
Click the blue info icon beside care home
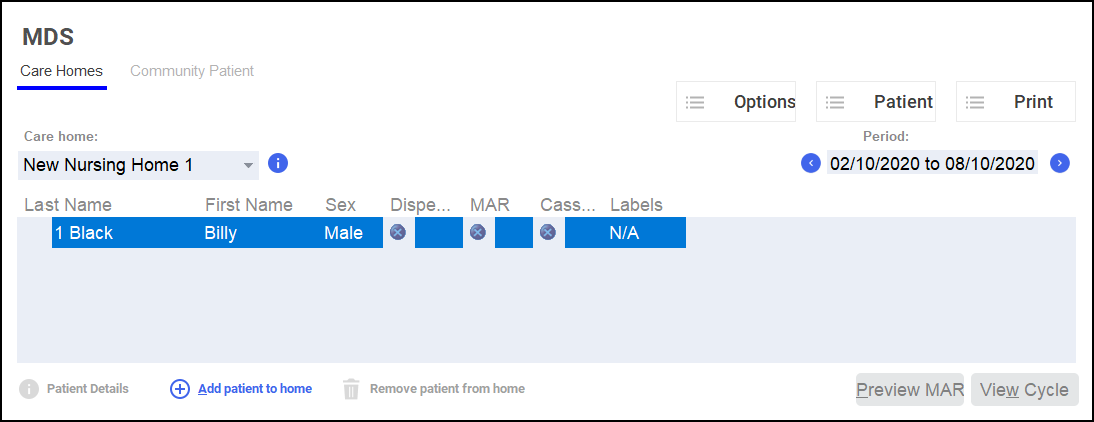point(278,163)
